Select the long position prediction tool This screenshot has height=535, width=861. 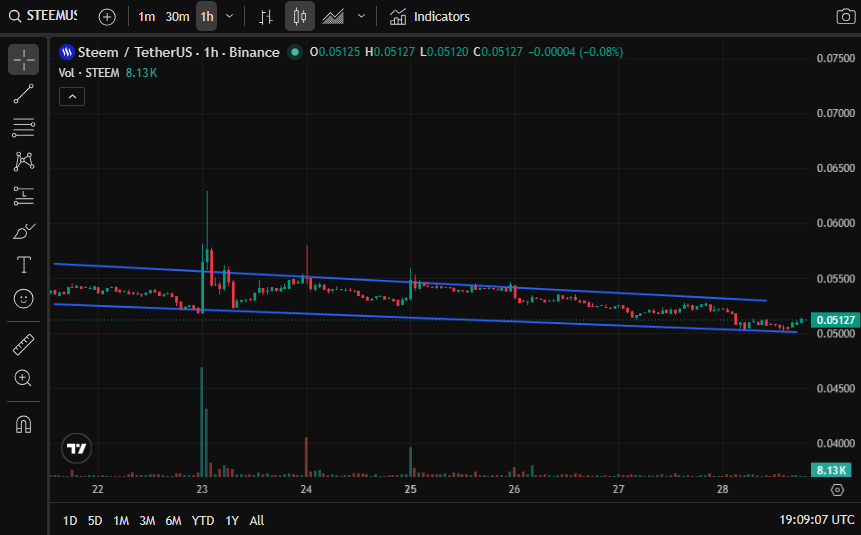[x=24, y=196]
